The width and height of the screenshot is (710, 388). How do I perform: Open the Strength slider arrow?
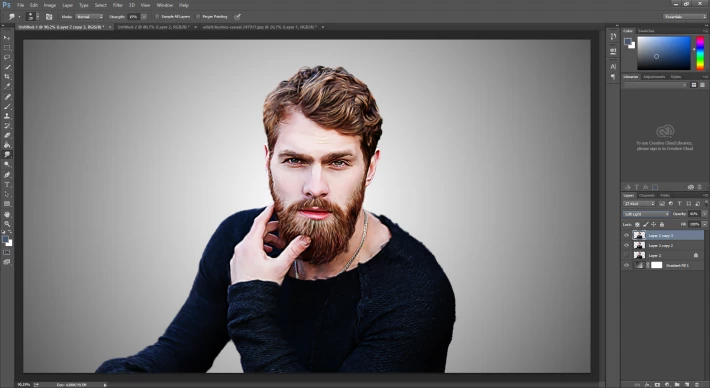(x=144, y=17)
